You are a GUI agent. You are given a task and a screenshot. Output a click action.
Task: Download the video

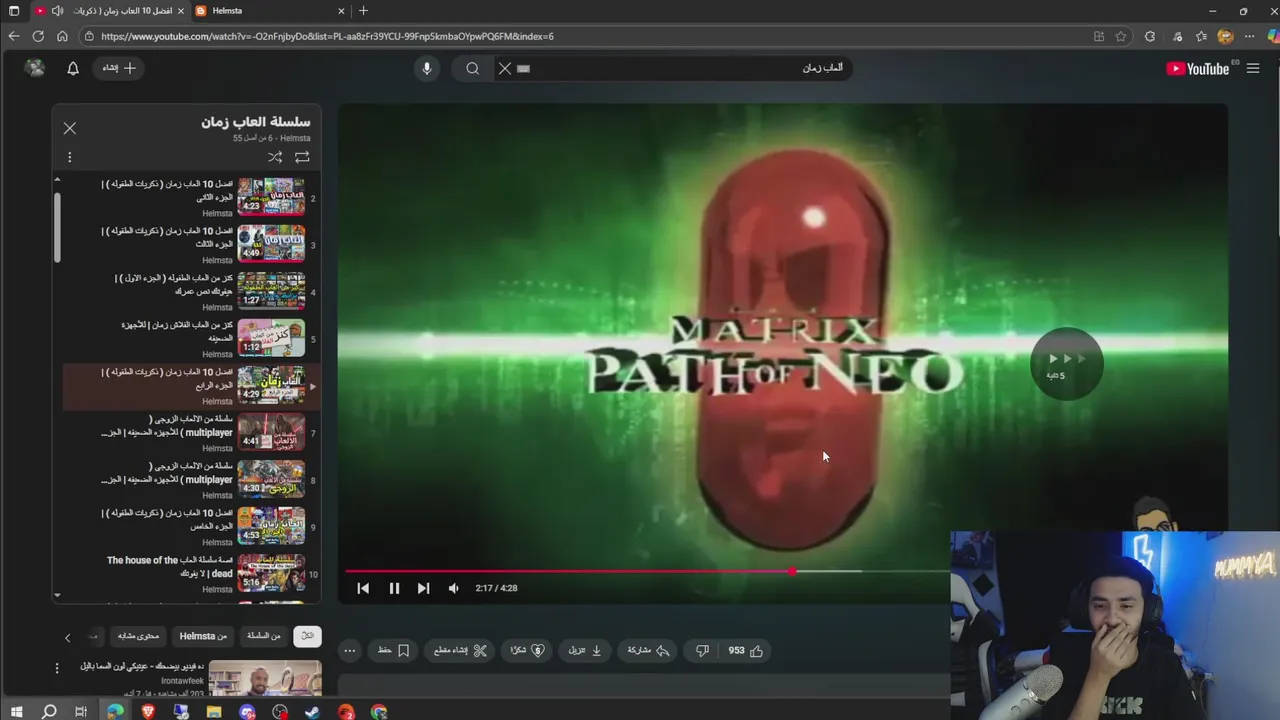point(585,650)
